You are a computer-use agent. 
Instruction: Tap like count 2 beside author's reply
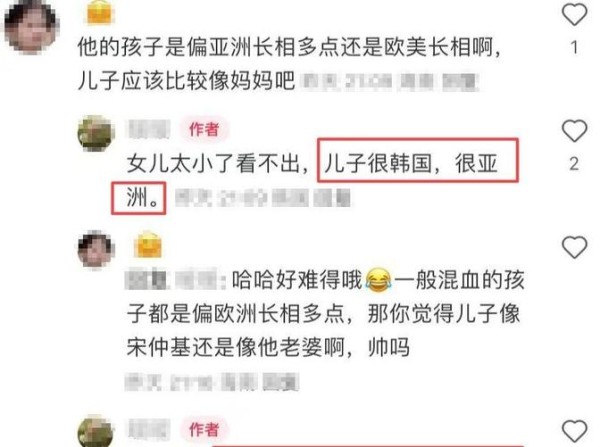coord(574,163)
